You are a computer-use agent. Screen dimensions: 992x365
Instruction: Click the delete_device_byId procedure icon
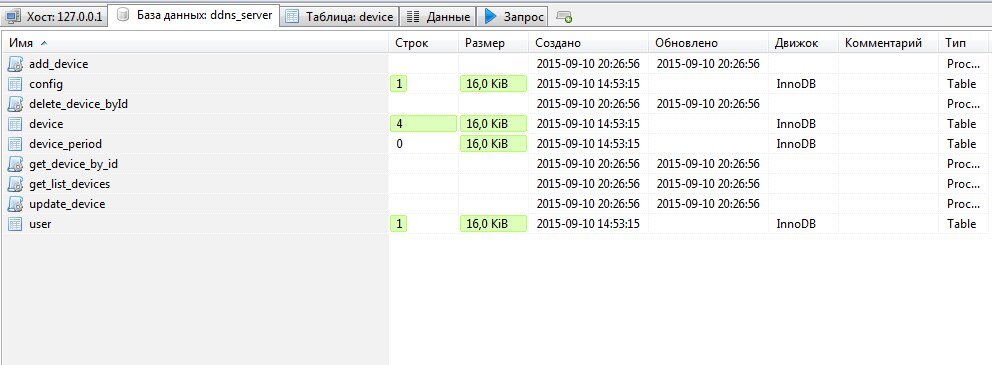[16, 104]
